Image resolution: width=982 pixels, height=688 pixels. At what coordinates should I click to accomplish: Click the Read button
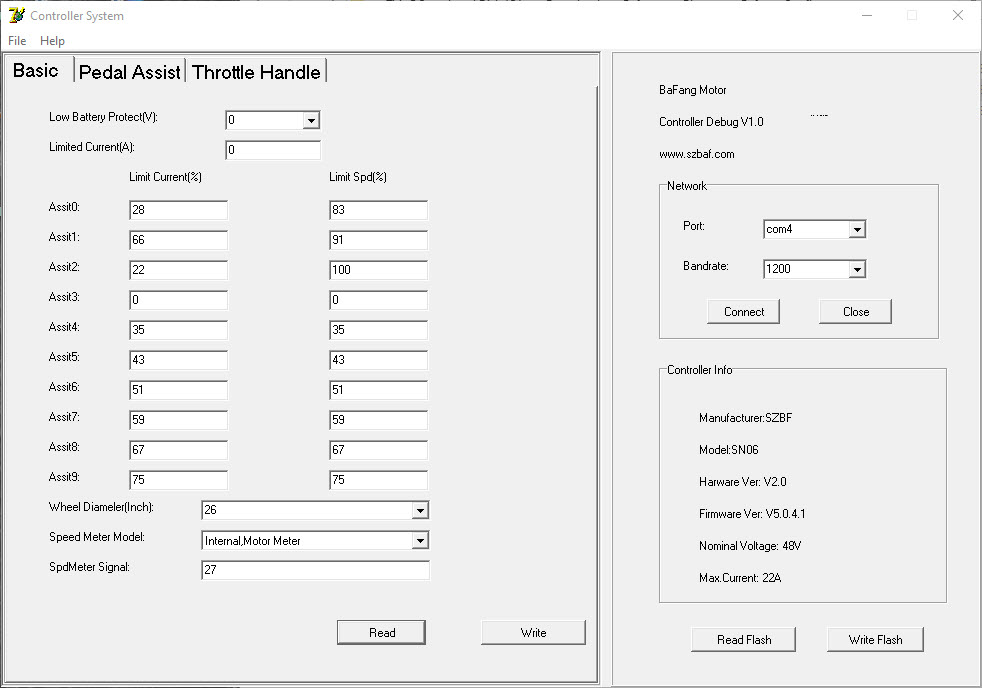point(381,632)
